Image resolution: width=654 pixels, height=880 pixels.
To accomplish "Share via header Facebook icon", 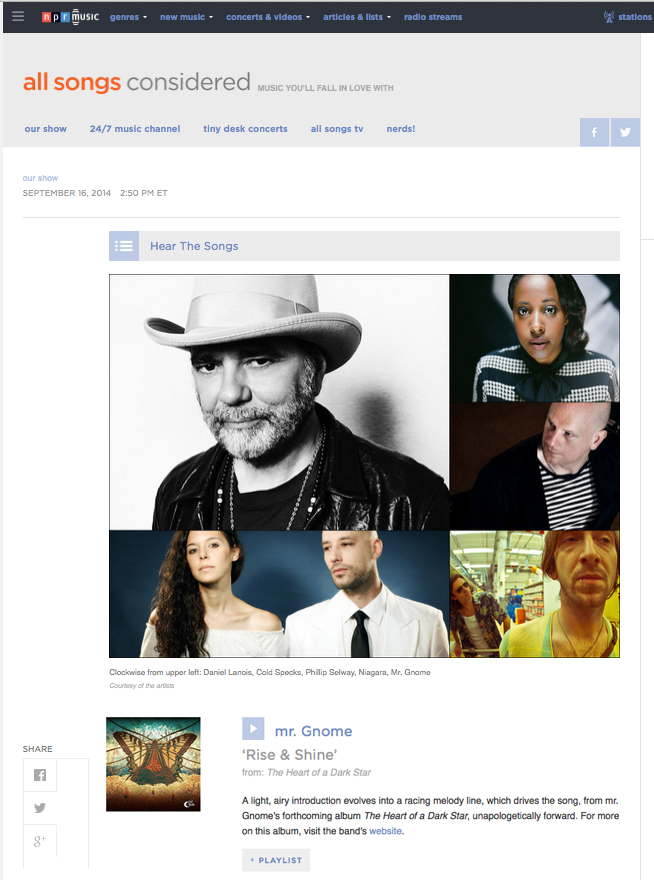I will coord(594,132).
